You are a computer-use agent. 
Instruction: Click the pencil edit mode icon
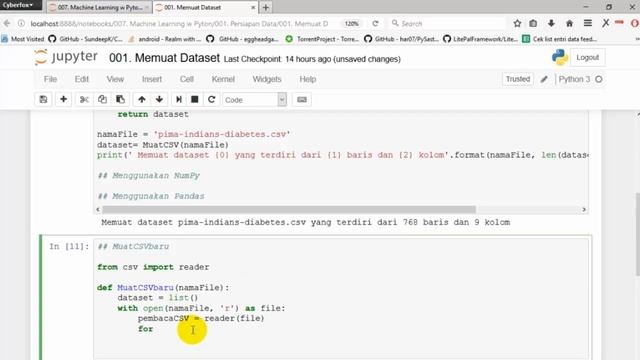pyautogui.click(x=544, y=79)
